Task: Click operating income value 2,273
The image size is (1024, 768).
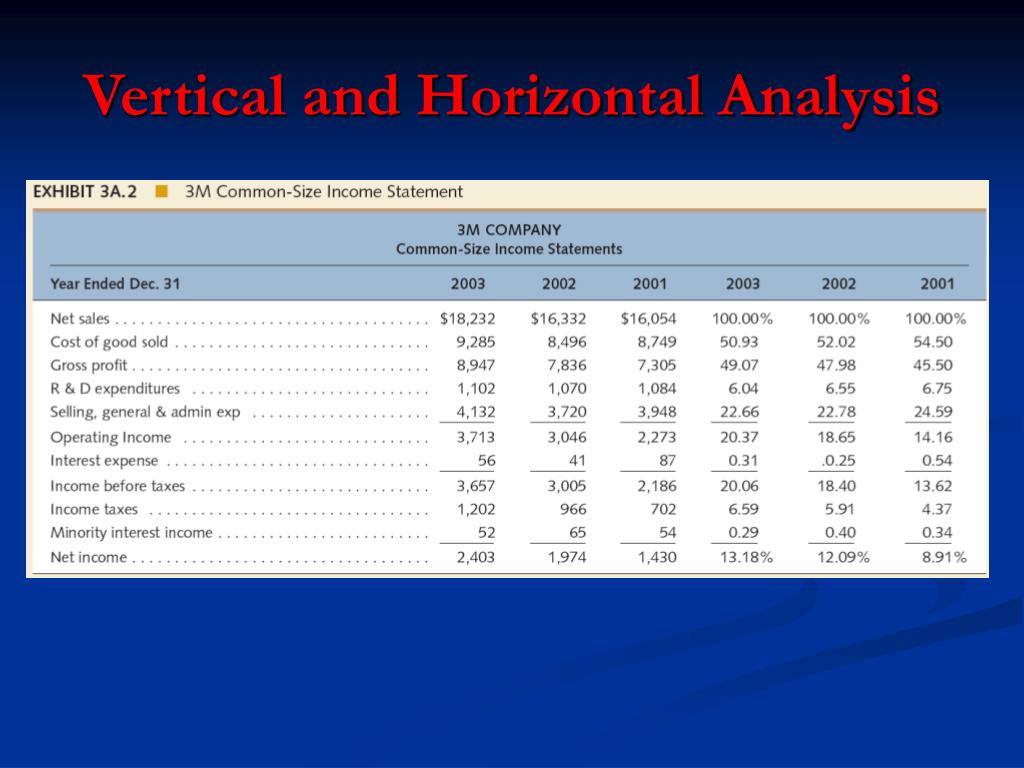Action: 657,437
